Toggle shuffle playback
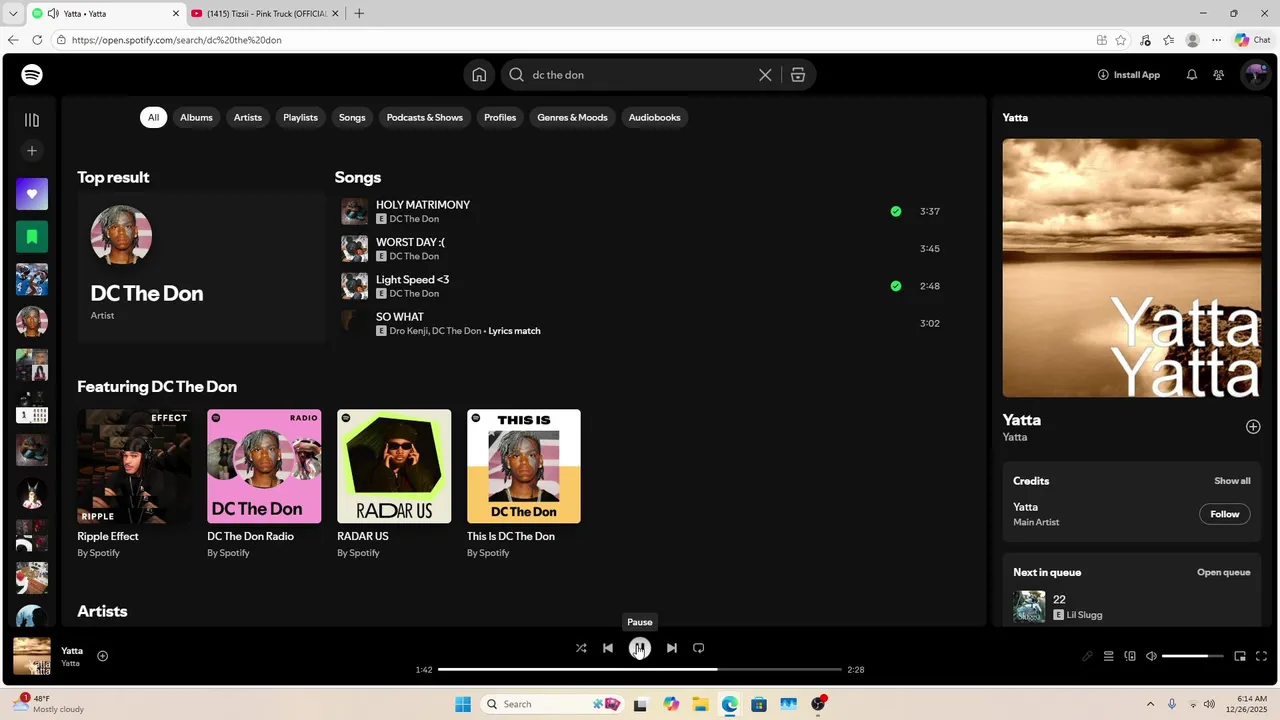 (581, 648)
